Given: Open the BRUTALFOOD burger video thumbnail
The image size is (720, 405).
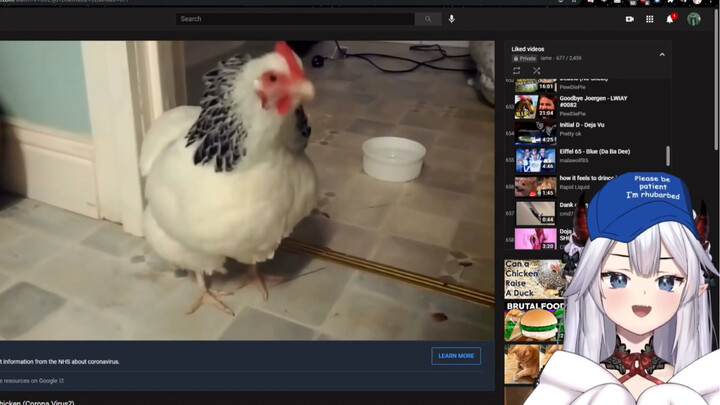Looking at the screenshot, I should click(x=534, y=321).
